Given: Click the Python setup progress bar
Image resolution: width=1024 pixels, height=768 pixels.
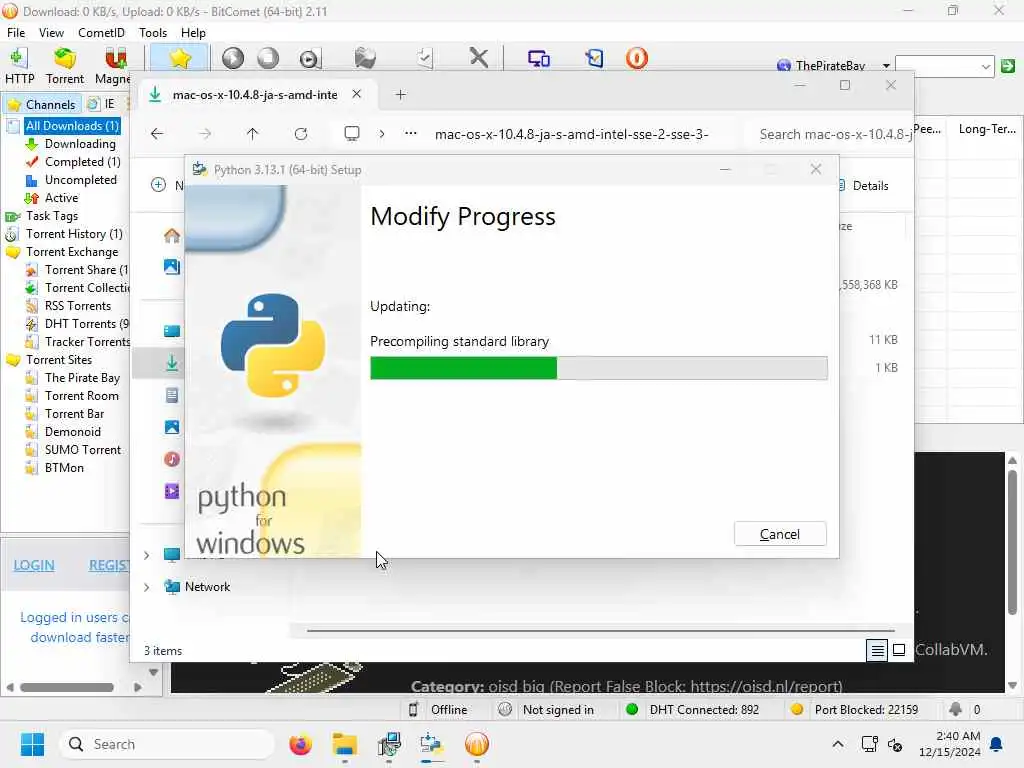Looking at the screenshot, I should [x=598, y=368].
